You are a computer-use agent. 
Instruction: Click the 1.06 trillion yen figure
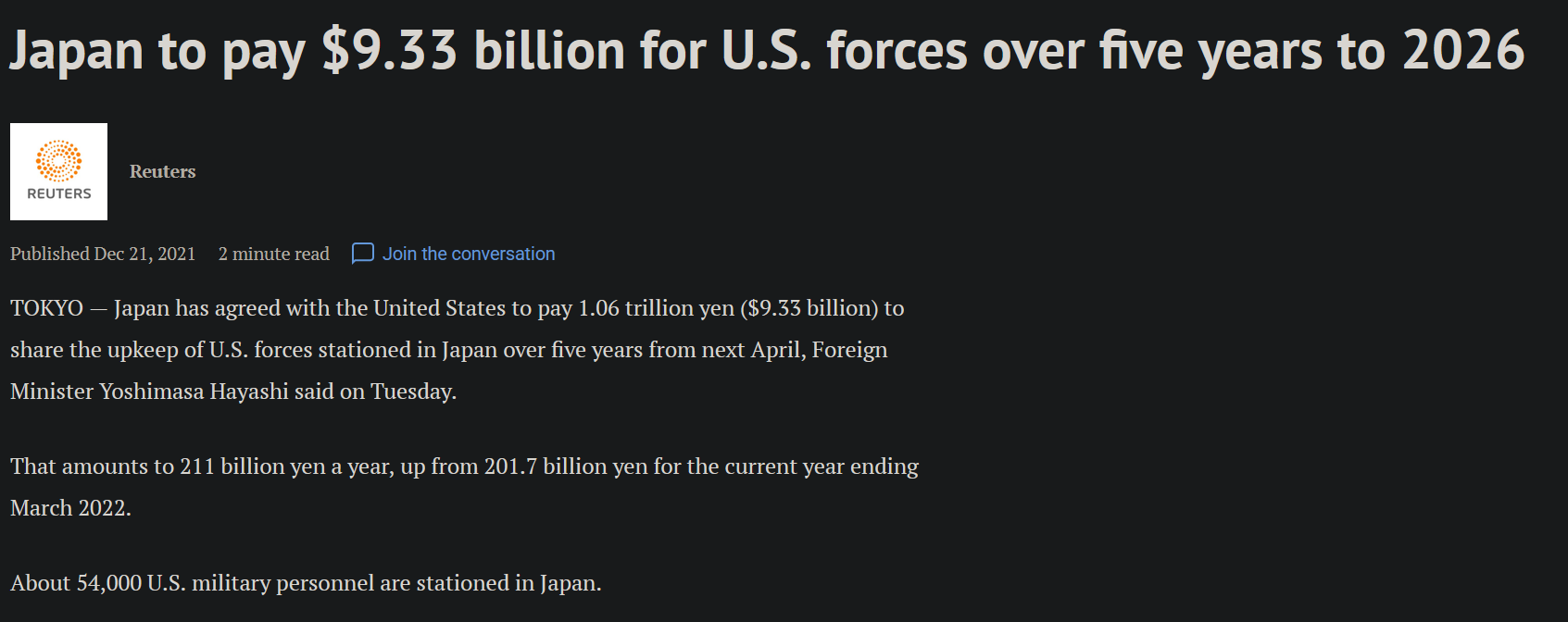point(656,308)
